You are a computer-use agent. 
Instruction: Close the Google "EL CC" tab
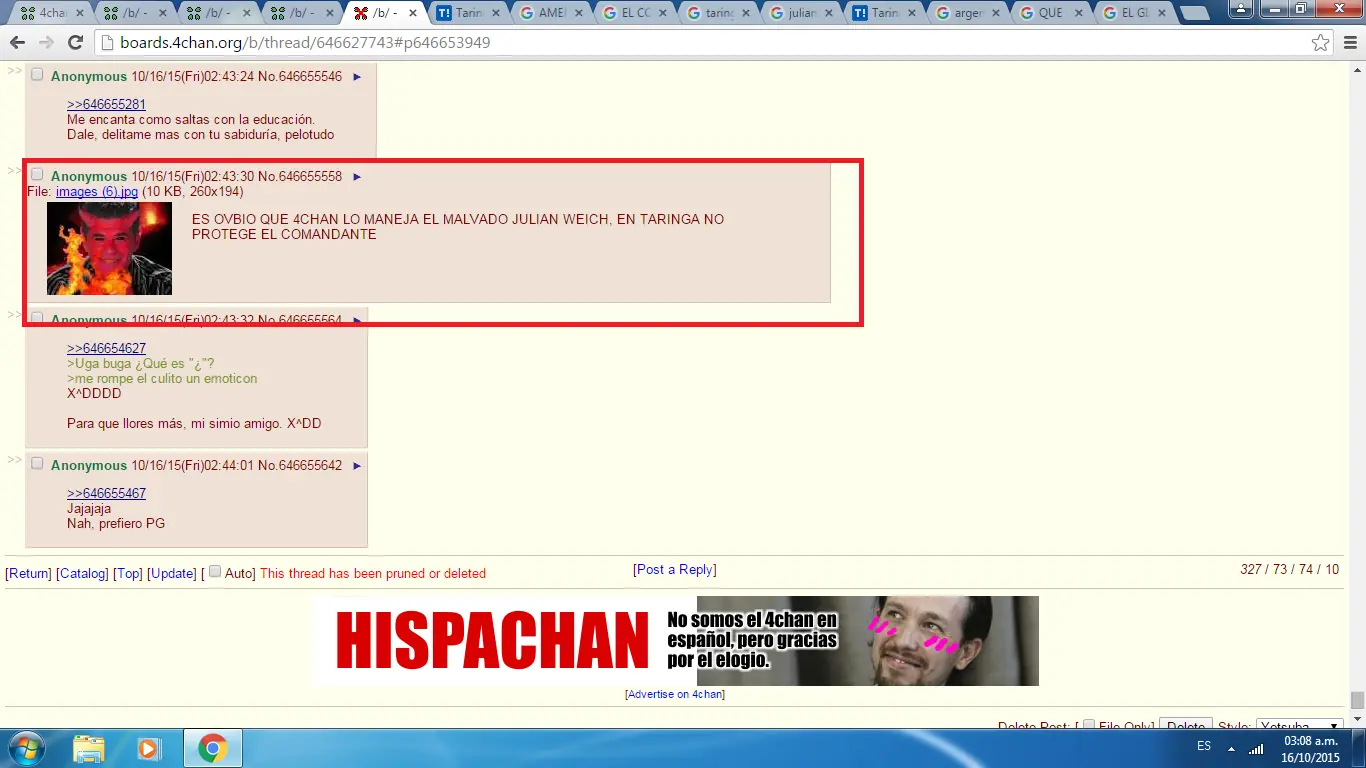point(662,13)
